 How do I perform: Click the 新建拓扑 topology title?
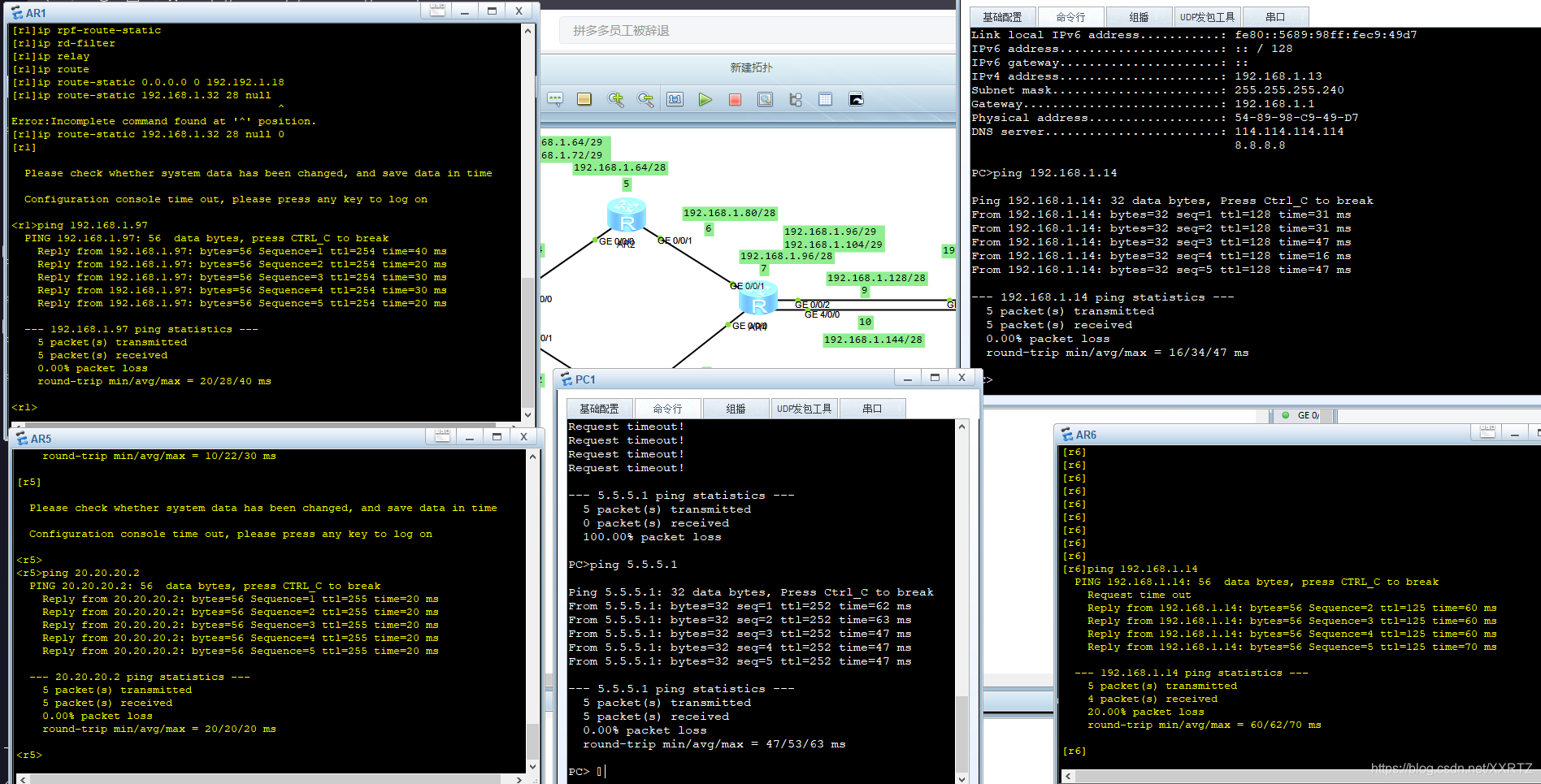coord(751,67)
